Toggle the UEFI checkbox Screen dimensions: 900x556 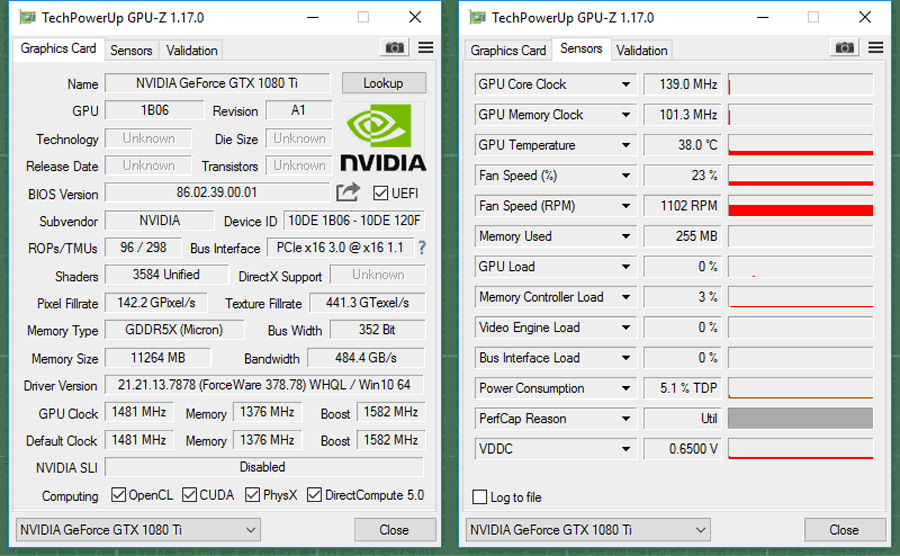pyautogui.click(x=380, y=193)
